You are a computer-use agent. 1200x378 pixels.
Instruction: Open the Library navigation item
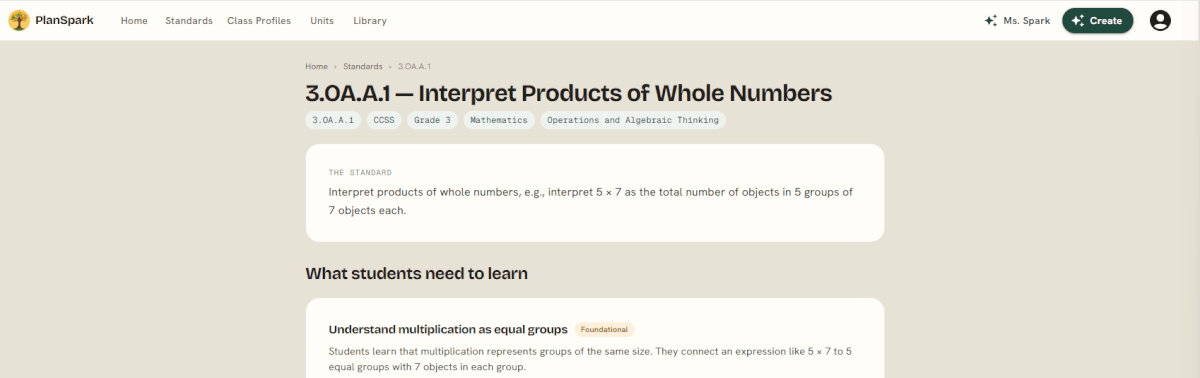370,20
